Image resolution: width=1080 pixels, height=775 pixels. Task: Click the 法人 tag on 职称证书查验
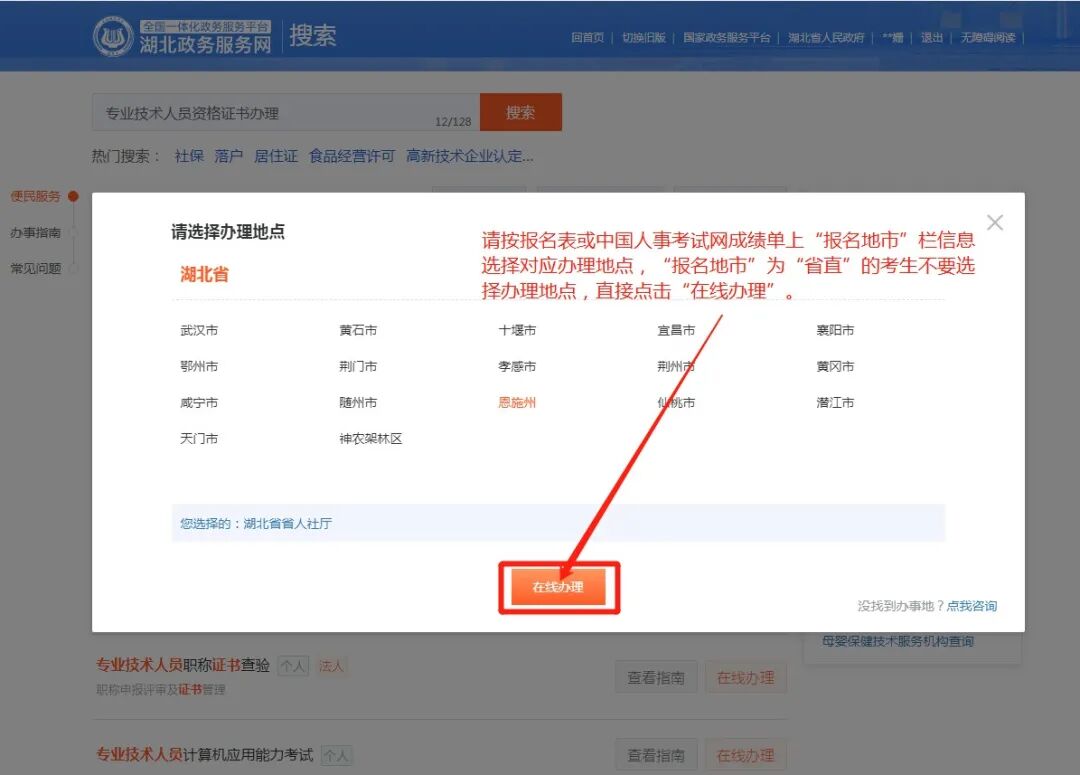tap(331, 666)
